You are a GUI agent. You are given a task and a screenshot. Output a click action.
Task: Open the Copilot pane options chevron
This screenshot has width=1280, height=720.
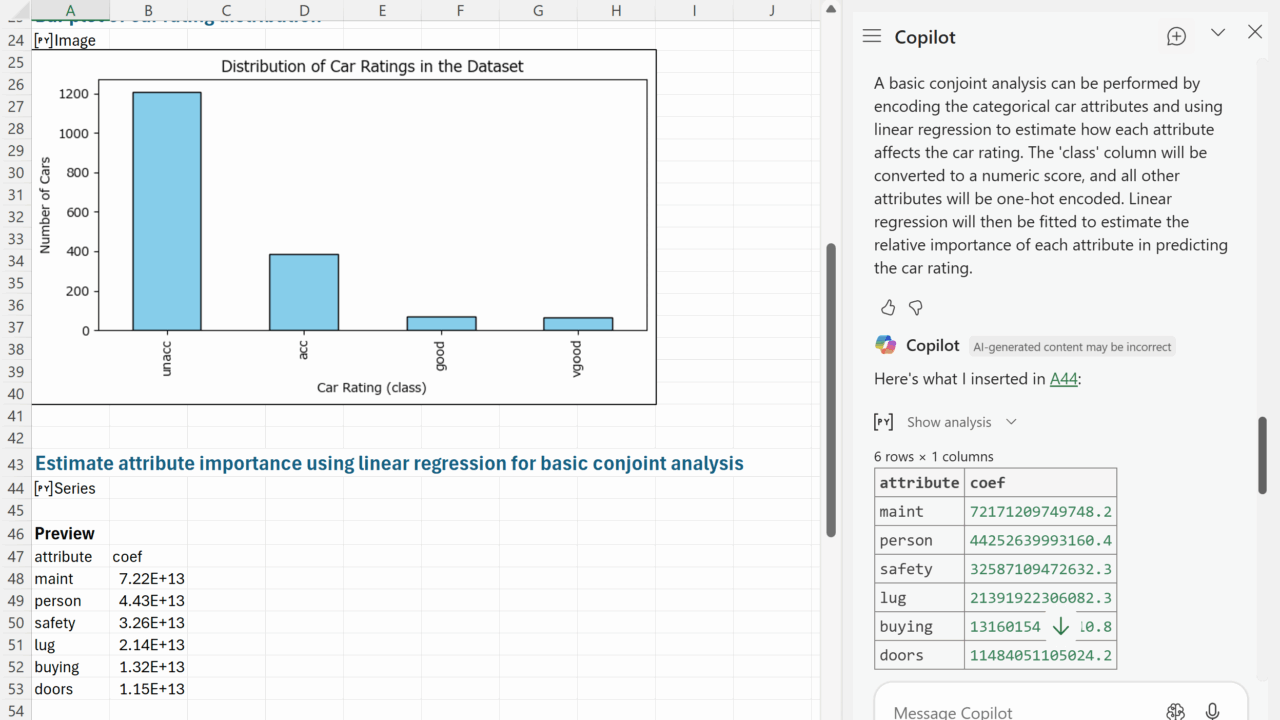tap(1218, 33)
